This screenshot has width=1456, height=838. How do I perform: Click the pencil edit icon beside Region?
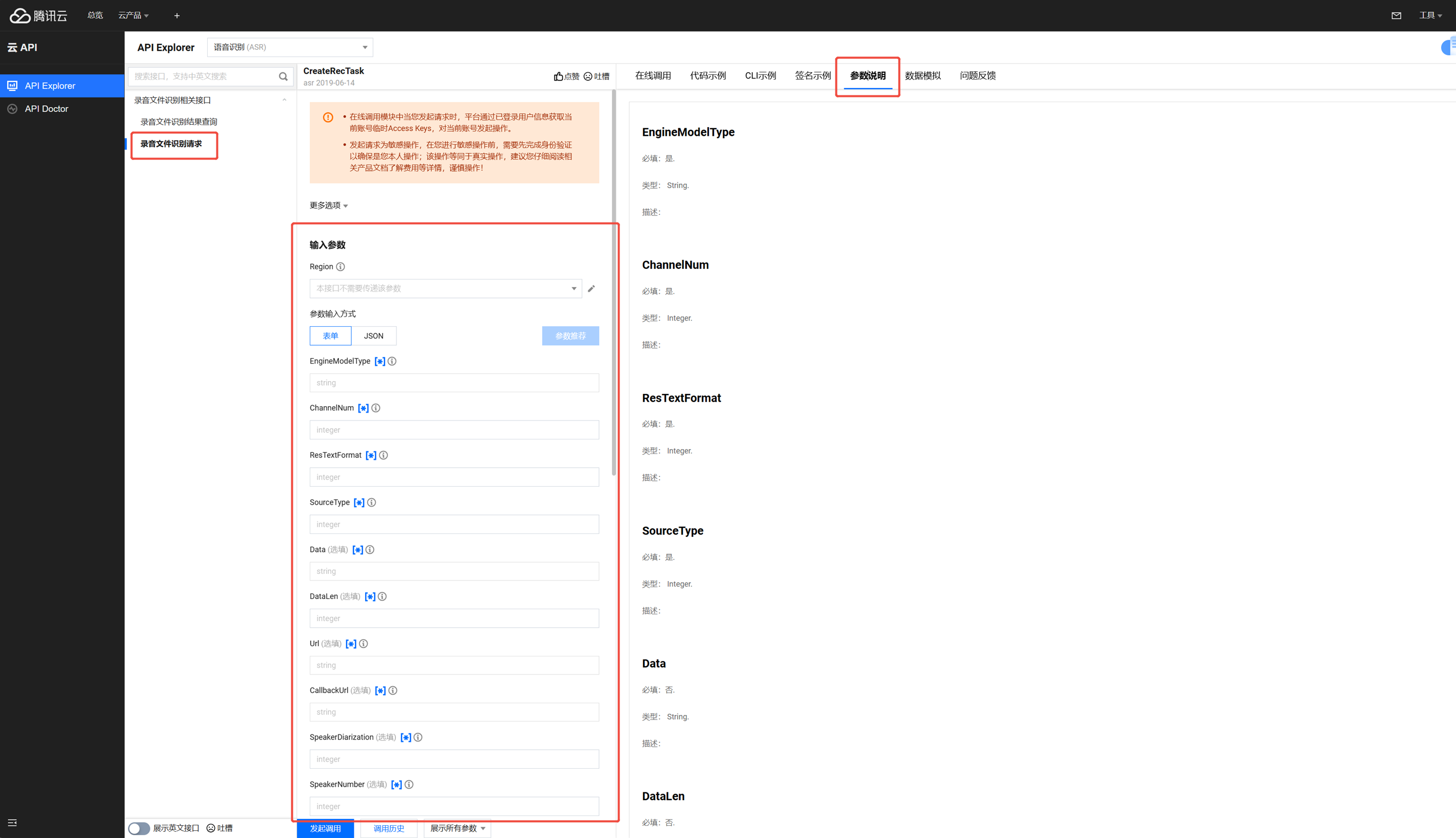591,288
